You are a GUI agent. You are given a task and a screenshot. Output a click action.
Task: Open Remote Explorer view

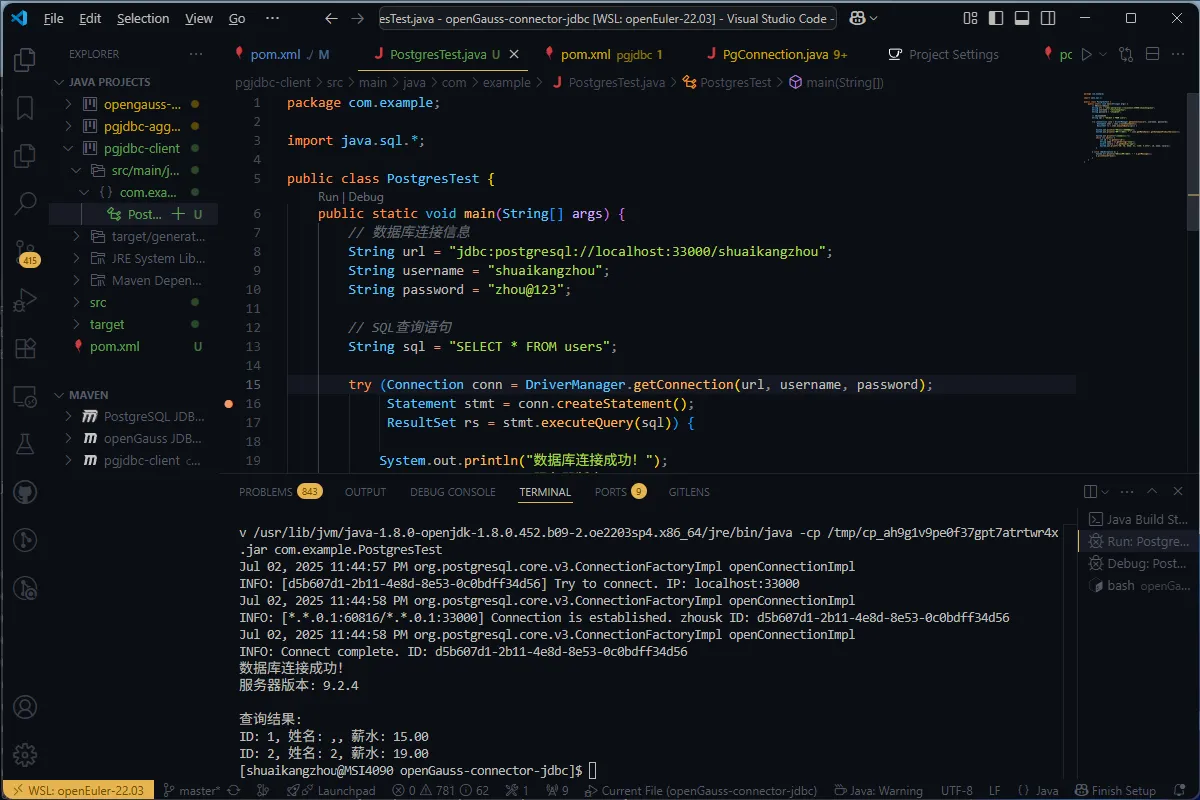click(x=24, y=396)
